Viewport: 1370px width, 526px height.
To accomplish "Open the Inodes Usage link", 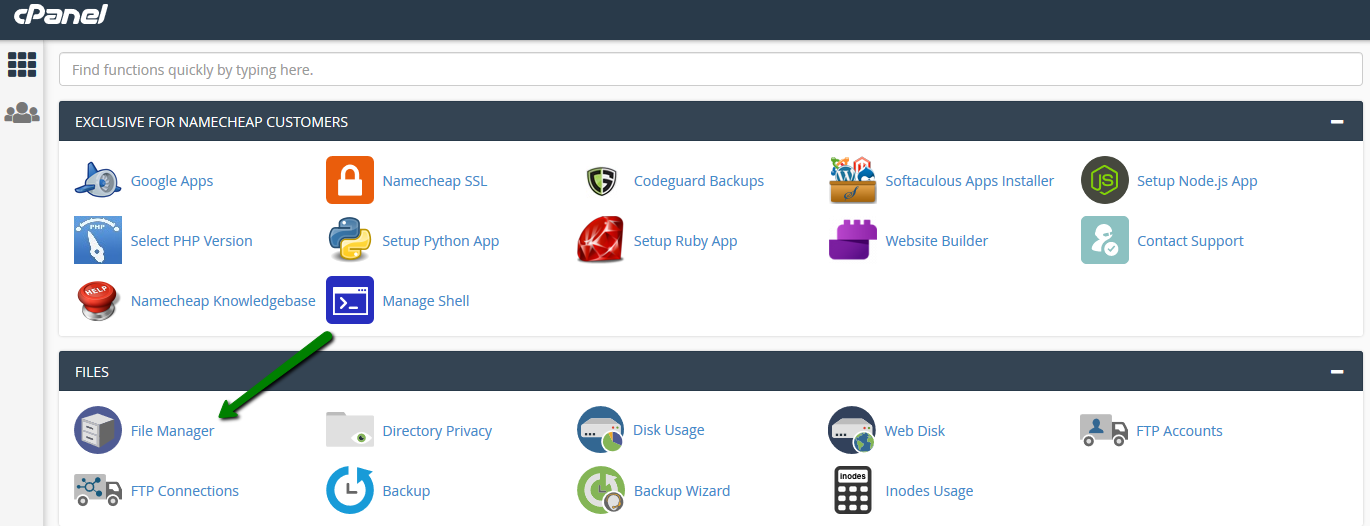I will 929,491.
